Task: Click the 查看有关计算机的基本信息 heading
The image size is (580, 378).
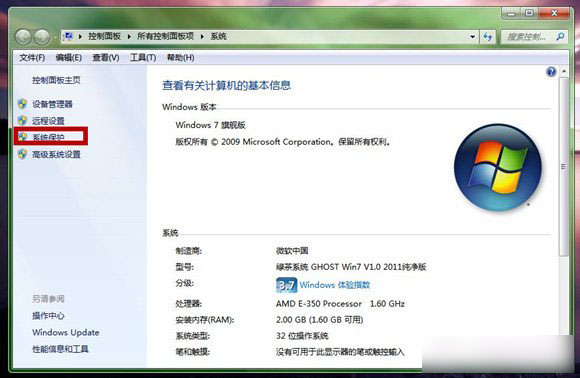Action: (x=226, y=85)
